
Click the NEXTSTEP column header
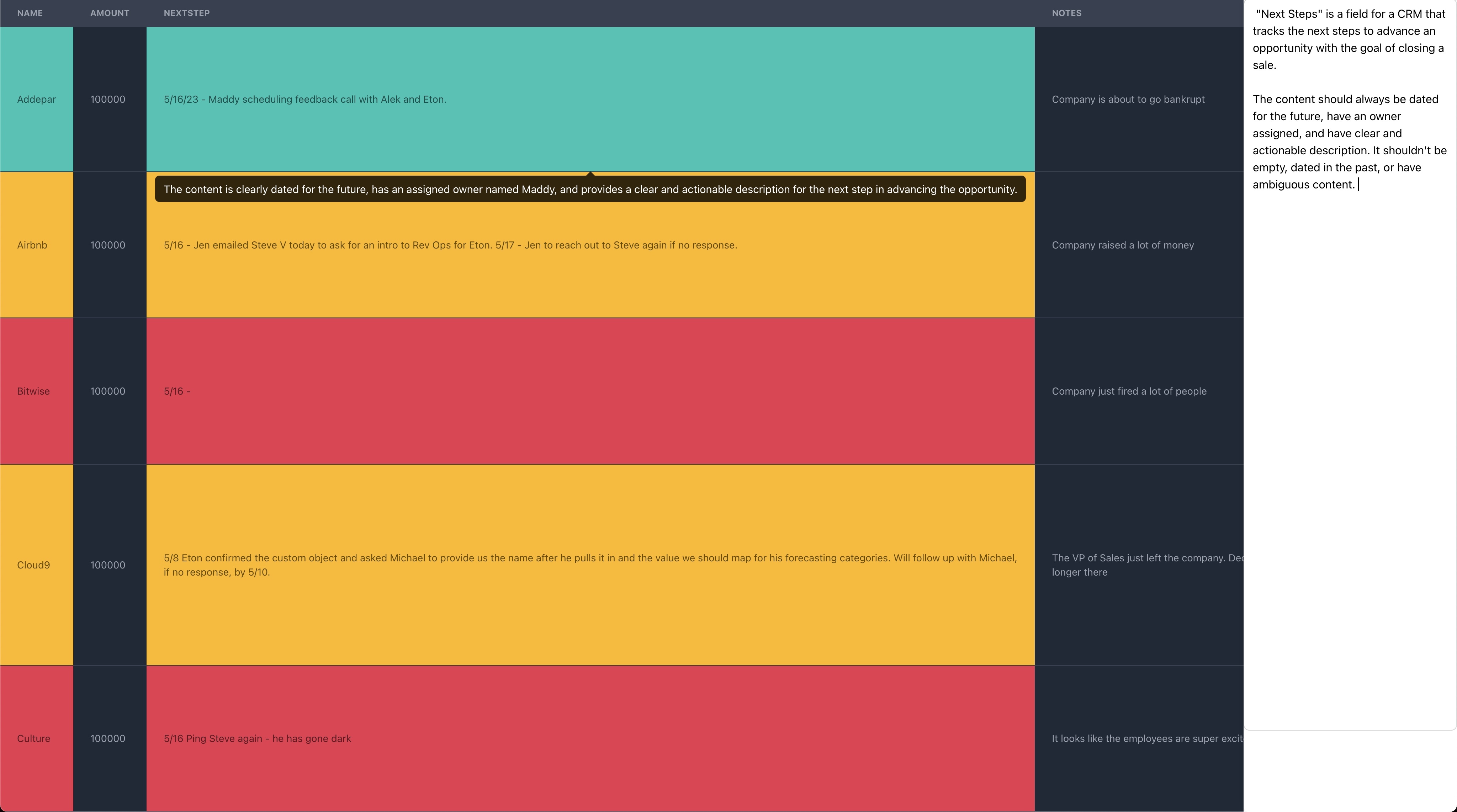(x=187, y=13)
